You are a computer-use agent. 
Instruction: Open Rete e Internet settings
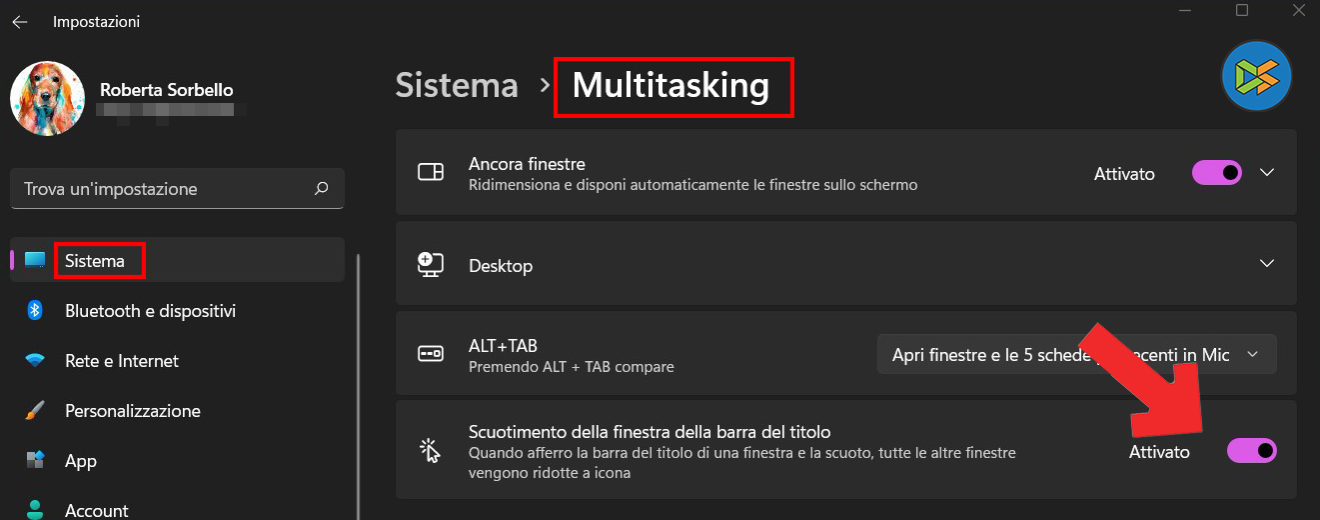(122, 361)
